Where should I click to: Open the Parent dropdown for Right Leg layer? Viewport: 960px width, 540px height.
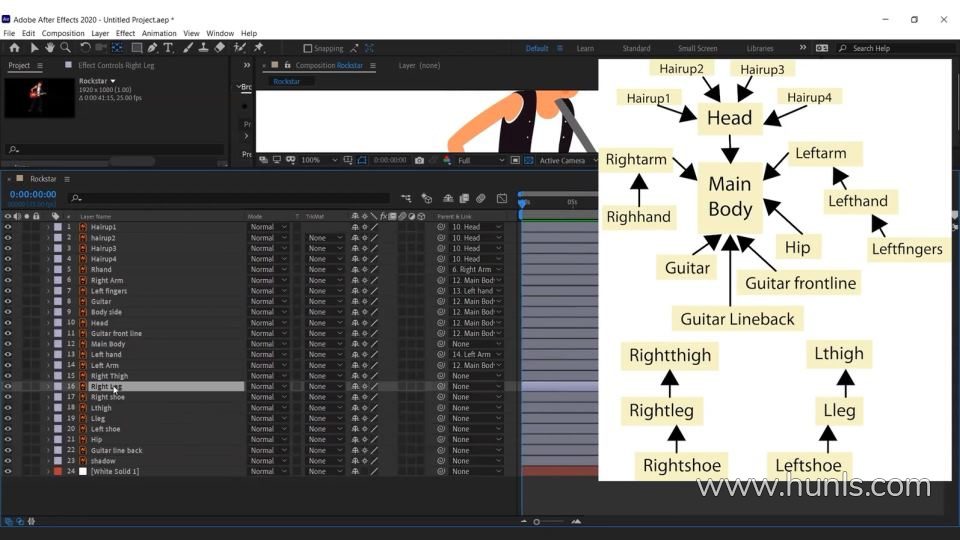point(476,386)
